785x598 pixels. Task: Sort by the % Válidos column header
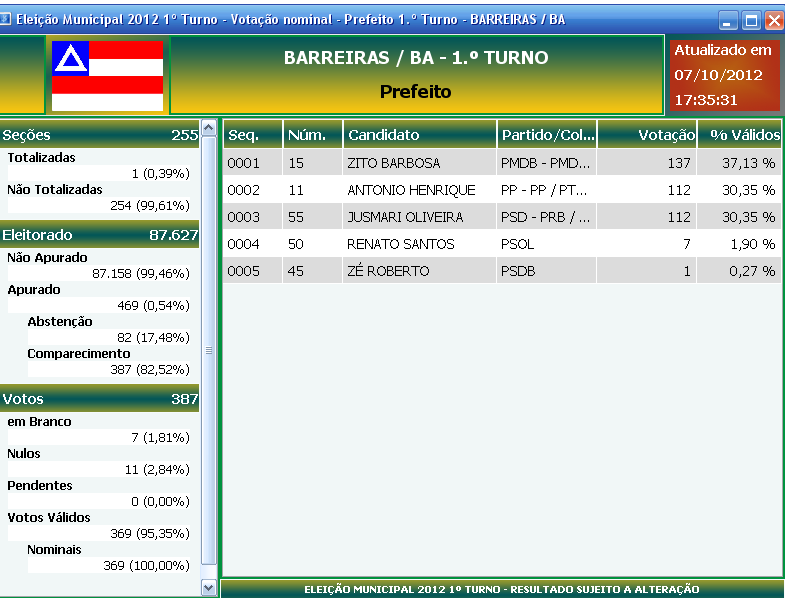tap(740, 135)
